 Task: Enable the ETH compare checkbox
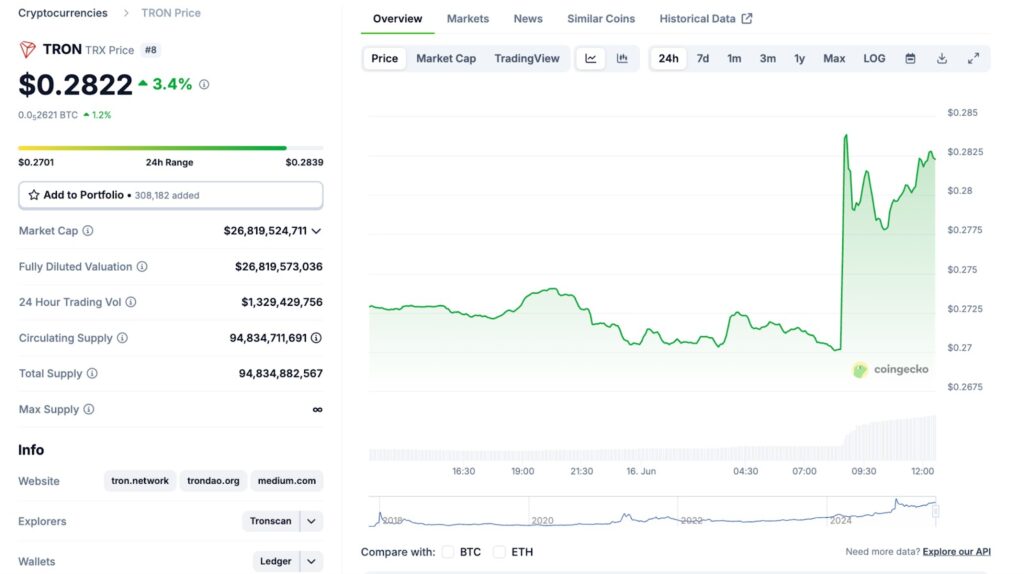tap(499, 552)
